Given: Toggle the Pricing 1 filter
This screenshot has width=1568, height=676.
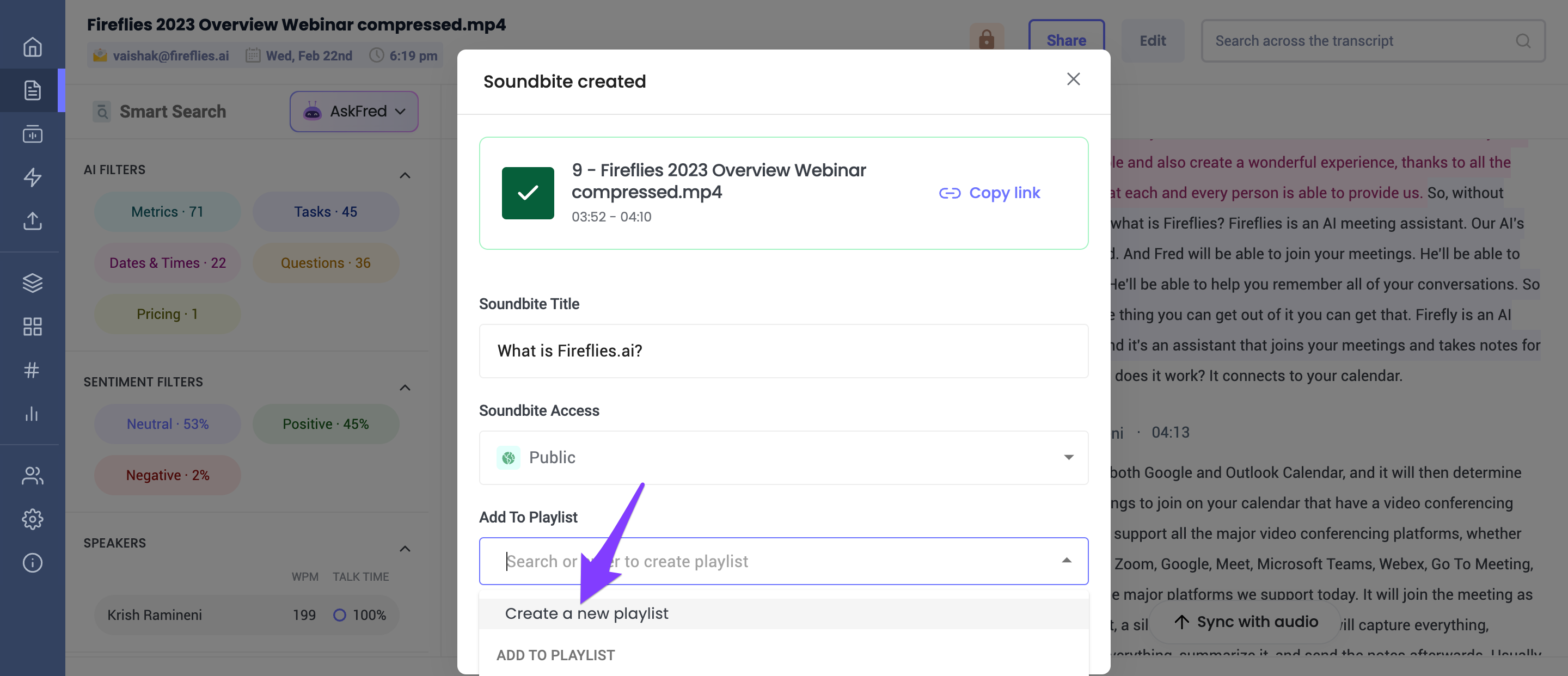Looking at the screenshot, I should tap(167, 314).
